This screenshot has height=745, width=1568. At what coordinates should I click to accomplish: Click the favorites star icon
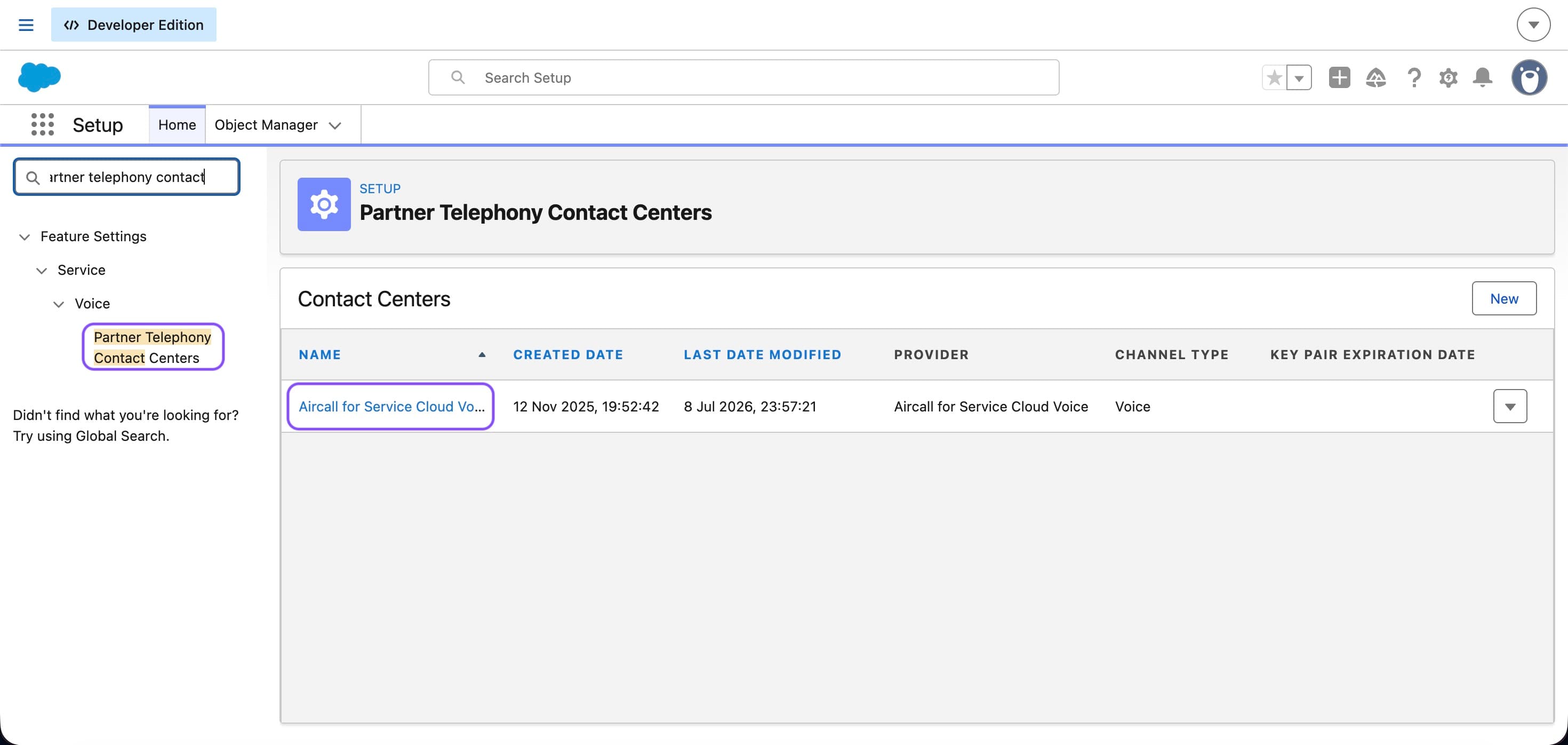point(1275,77)
